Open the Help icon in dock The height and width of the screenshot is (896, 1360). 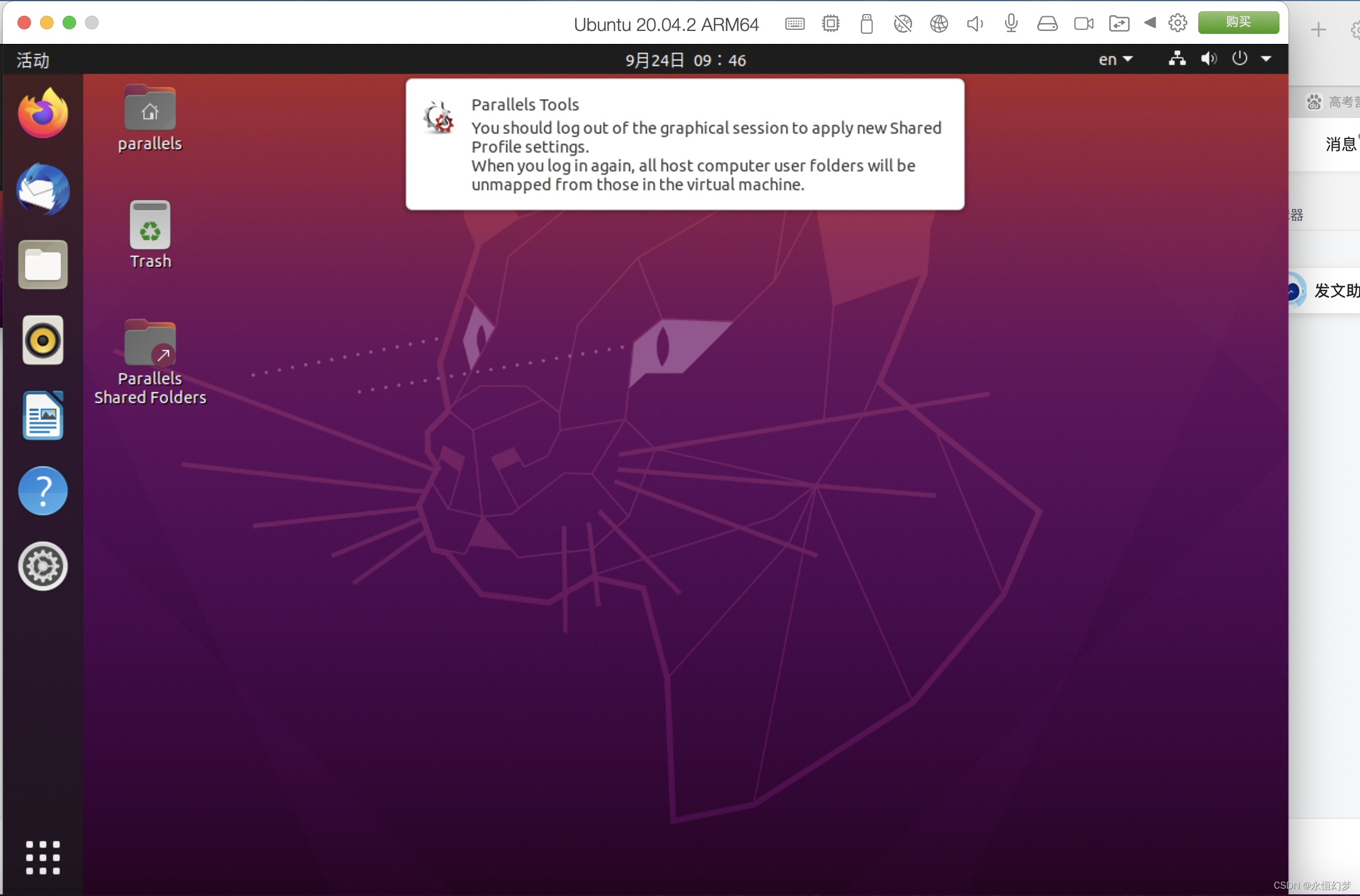[x=43, y=491]
